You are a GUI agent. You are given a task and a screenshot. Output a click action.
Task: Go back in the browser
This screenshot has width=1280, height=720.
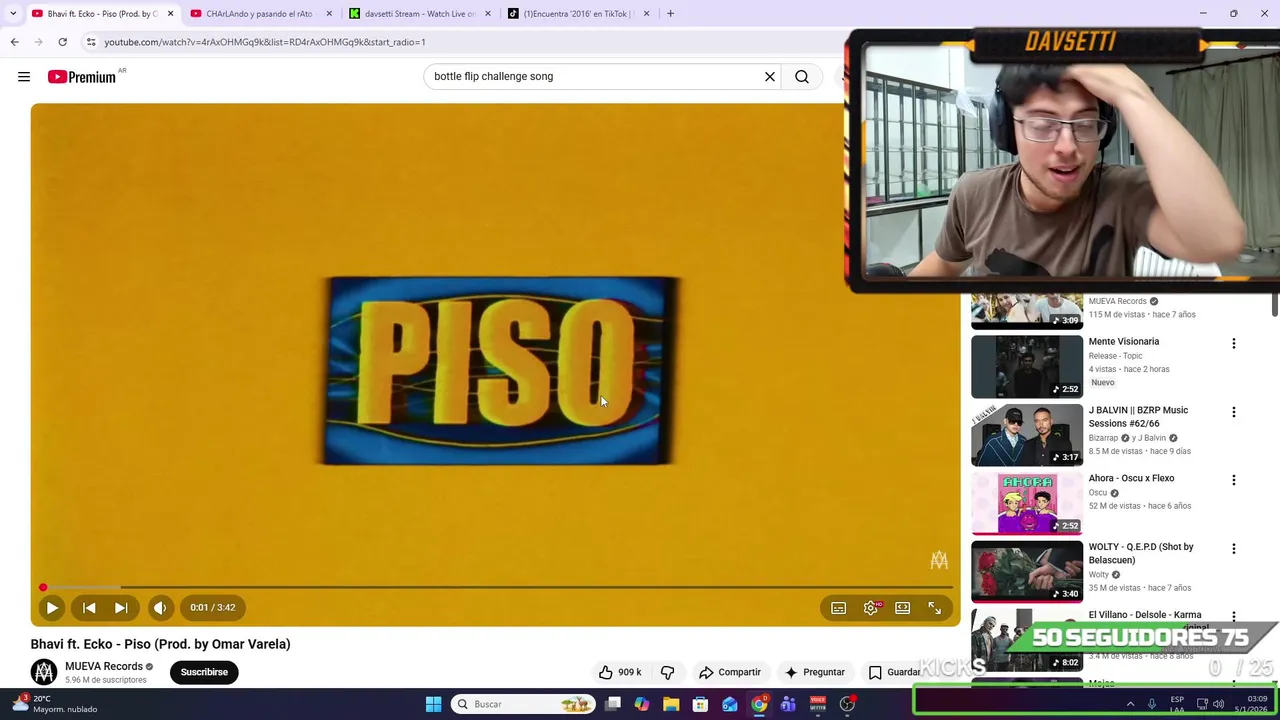[14, 42]
